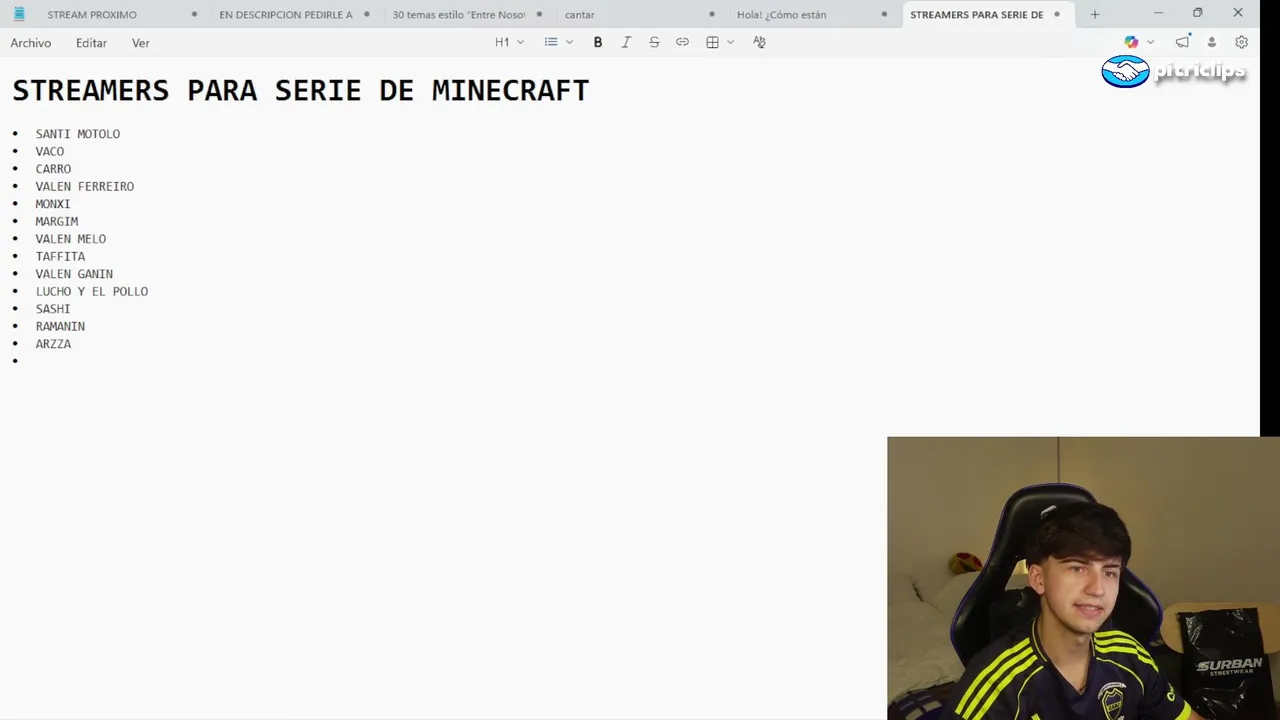Image resolution: width=1280 pixels, height=720 pixels.
Task: Switch to the cantar tab
Action: click(x=580, y=14)
